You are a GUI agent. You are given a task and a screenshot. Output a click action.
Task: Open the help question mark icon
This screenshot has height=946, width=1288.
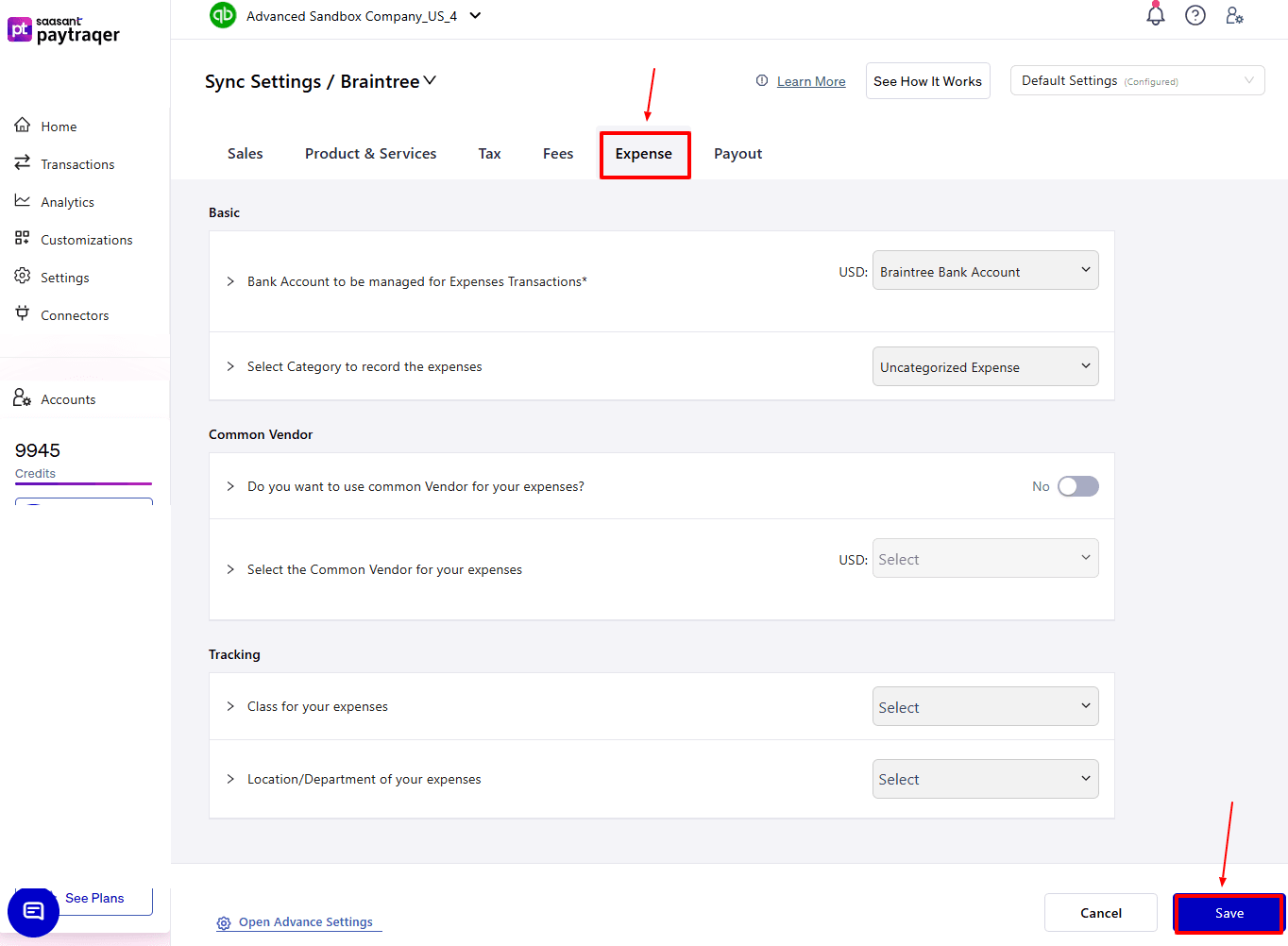pyautogui.click(x=1195, y=15)
